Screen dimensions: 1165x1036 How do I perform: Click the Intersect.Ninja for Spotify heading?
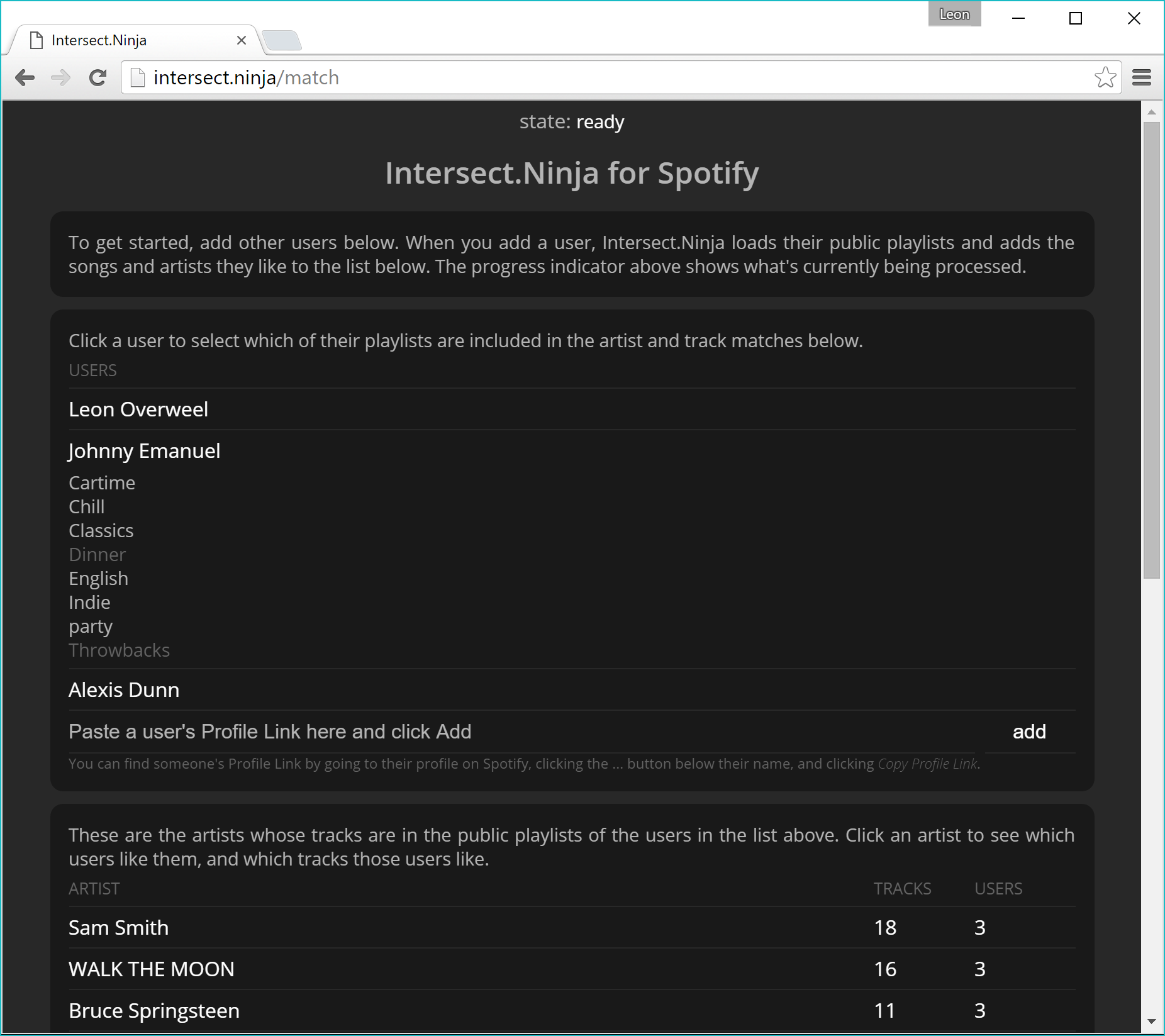(572, 173)
